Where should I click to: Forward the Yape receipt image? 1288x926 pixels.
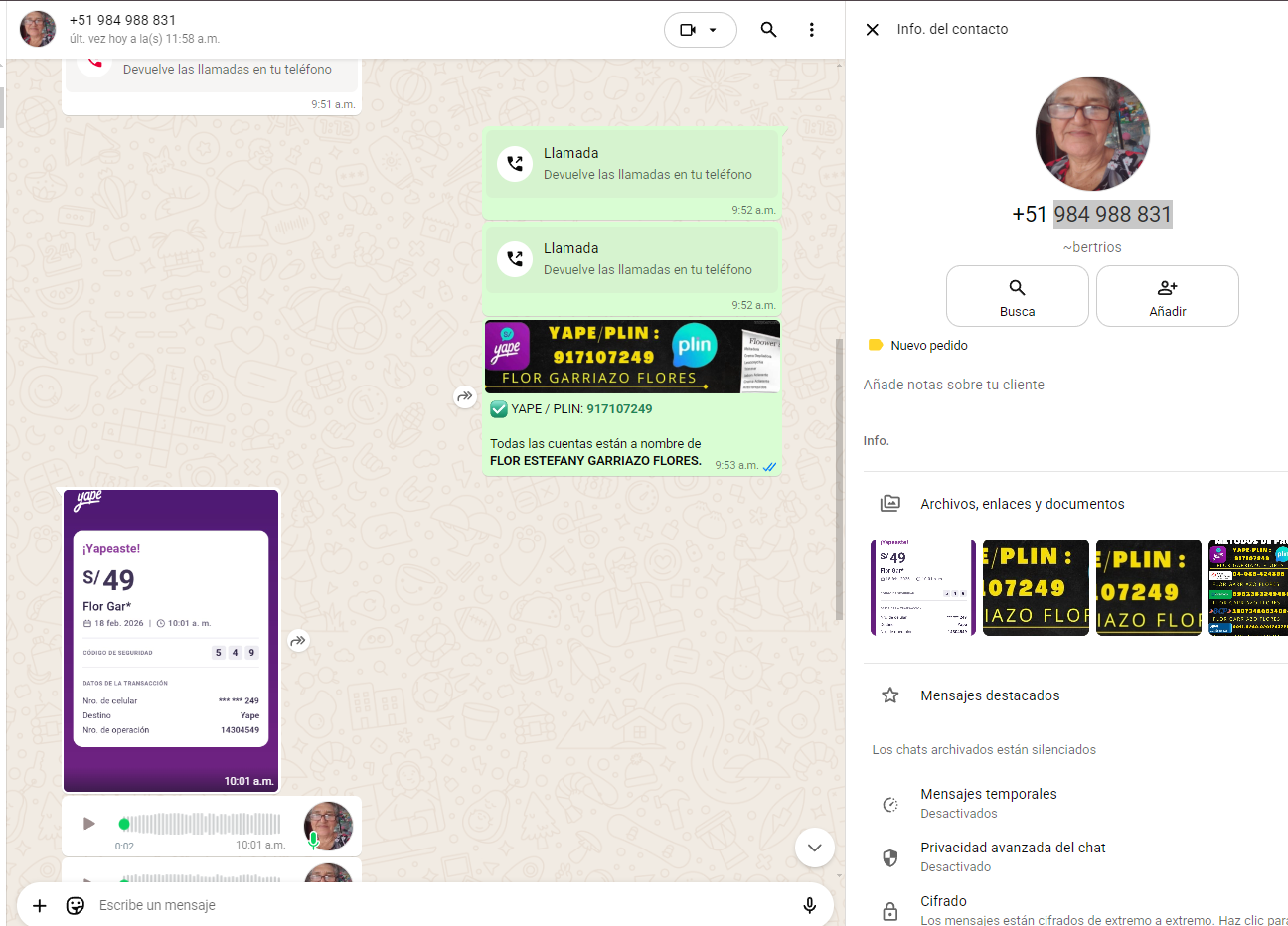tap(298, 641)
